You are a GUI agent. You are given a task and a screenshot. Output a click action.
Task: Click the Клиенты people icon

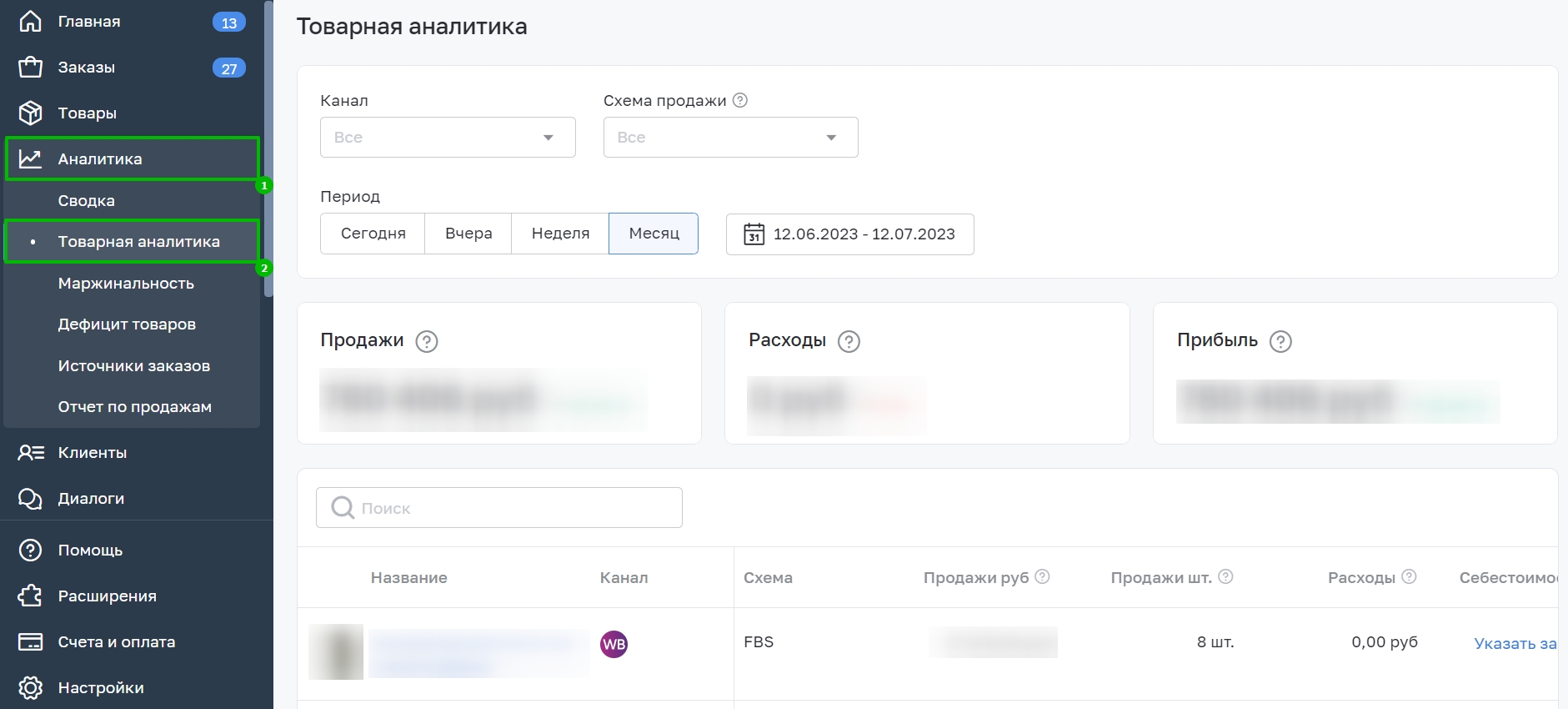[31, 453]
